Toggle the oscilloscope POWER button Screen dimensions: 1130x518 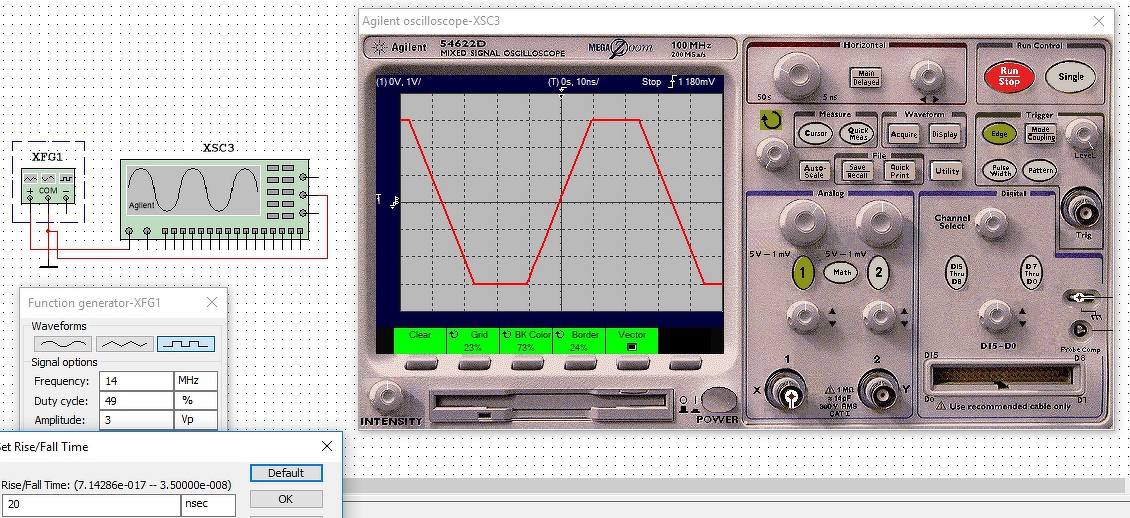pyautogui.click(x=718, y=400)
